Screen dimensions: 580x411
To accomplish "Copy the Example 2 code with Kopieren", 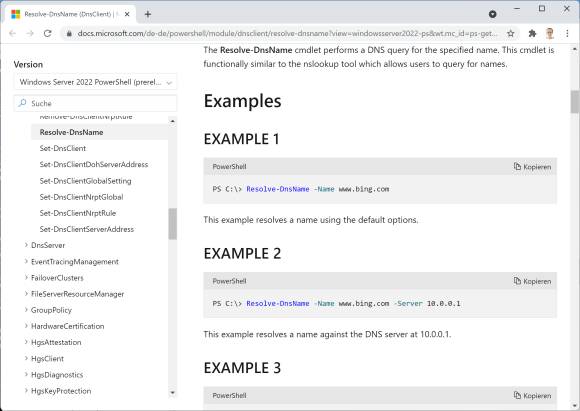I will pyautogui.click(x=532, y=281).
